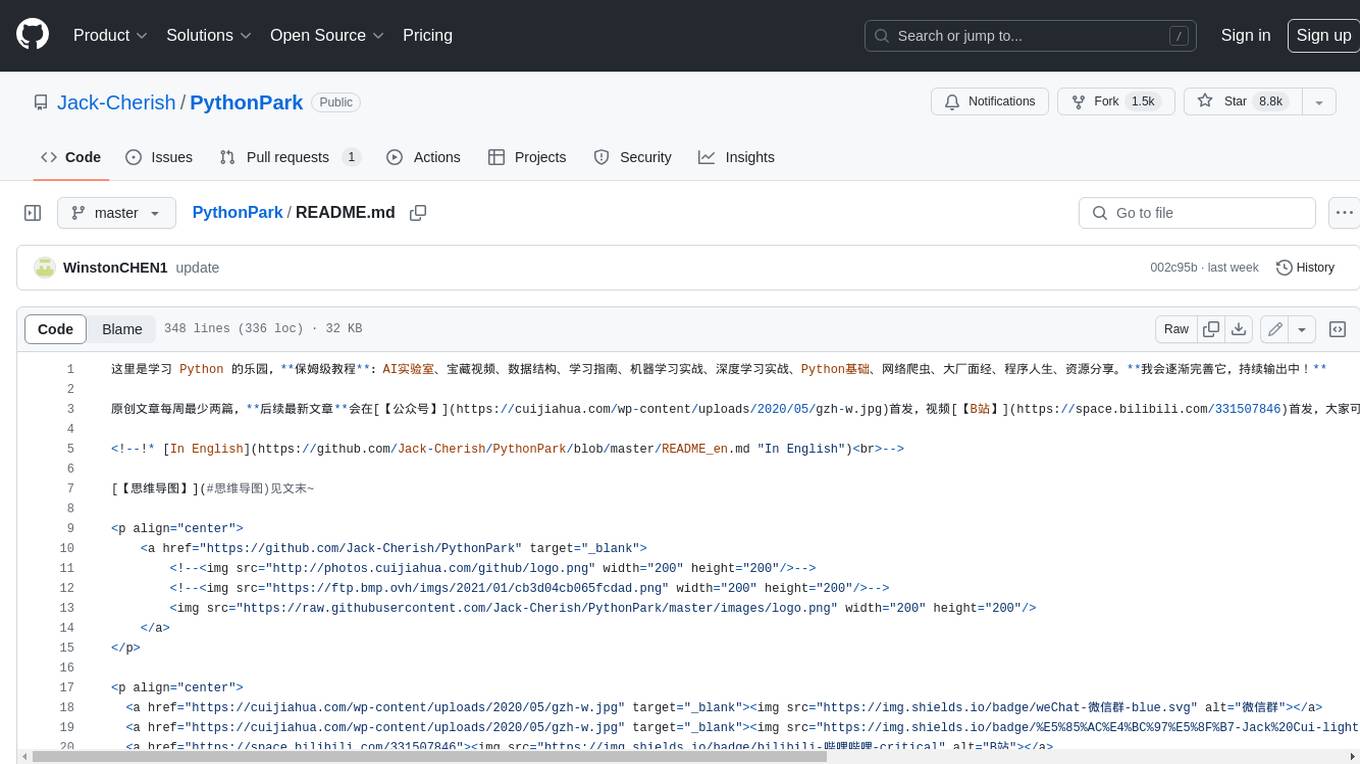This screenshot has width=1360, height=764.
Task: Open the Actions tab
Action: point(423,157)
